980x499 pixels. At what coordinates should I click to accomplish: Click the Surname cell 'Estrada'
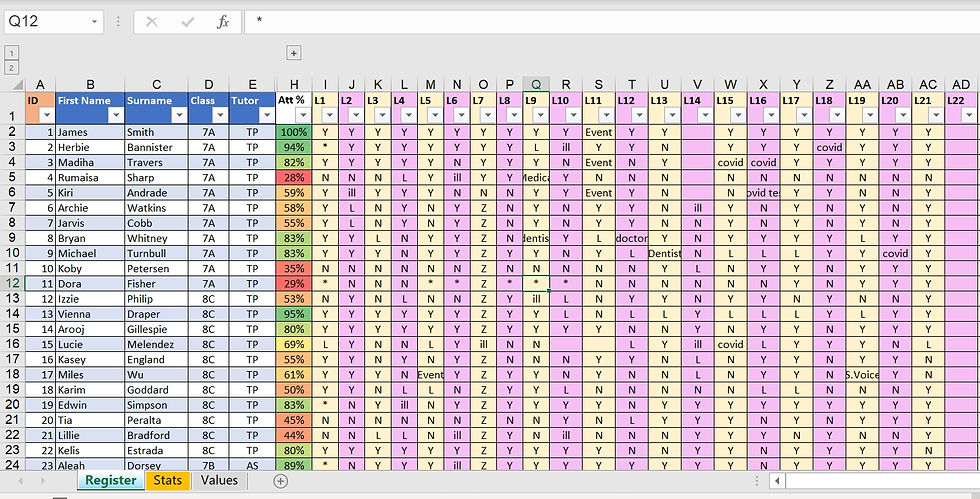click(x=156, y=450)
